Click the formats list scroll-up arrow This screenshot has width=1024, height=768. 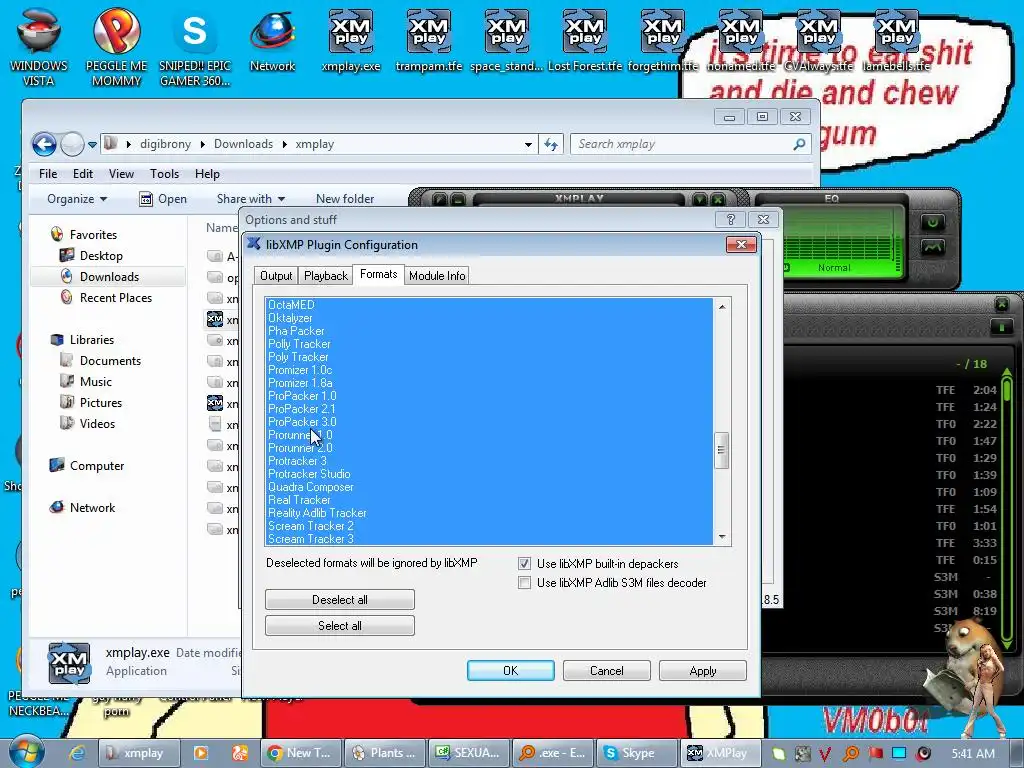(722, 306)
